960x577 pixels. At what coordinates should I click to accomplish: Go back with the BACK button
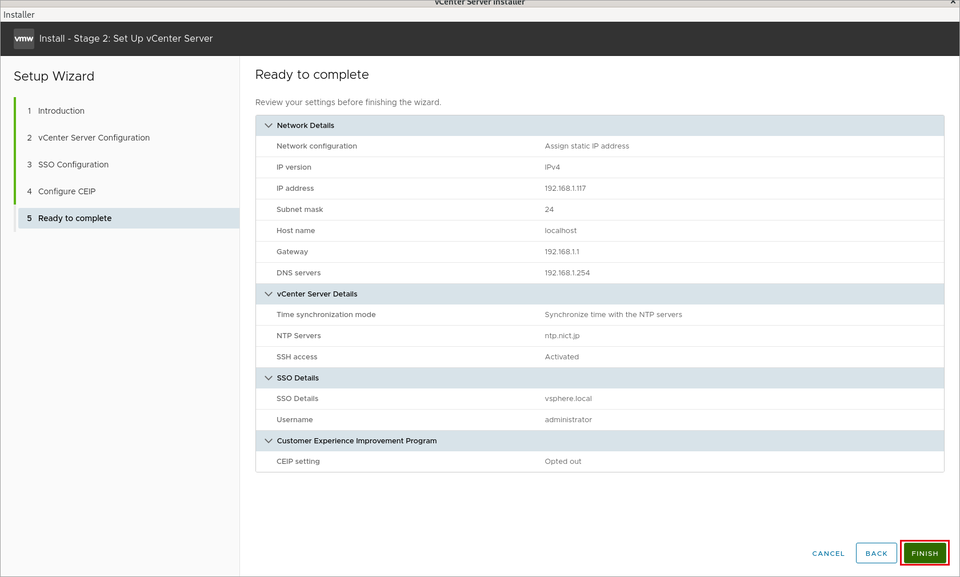click(876, 553)
